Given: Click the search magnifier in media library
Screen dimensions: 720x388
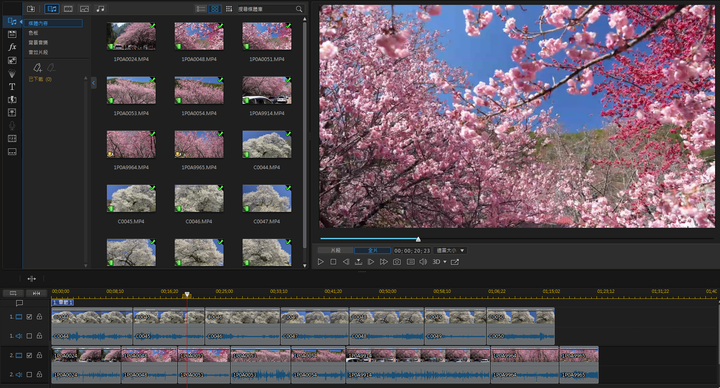Looking at the screenshot, I should (299, 9).
